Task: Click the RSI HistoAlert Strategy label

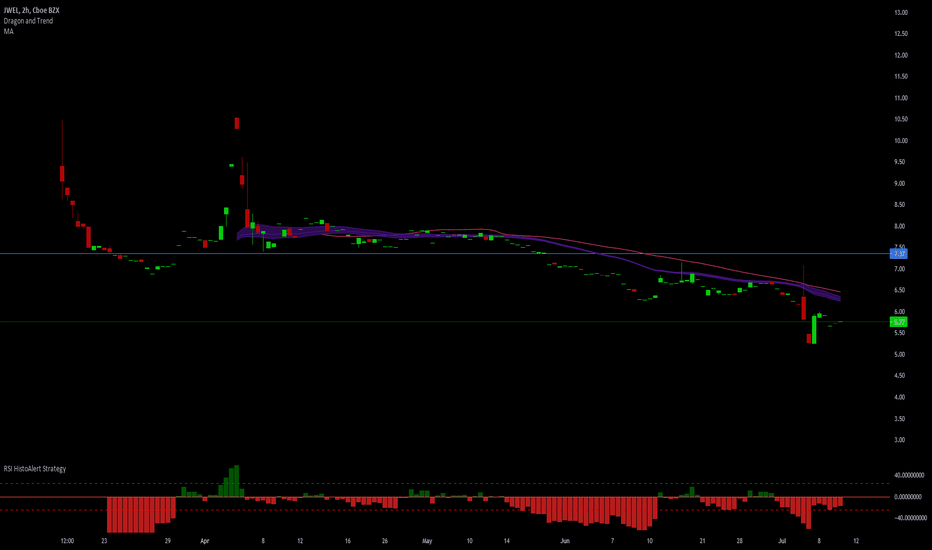Action: point(34,469)
